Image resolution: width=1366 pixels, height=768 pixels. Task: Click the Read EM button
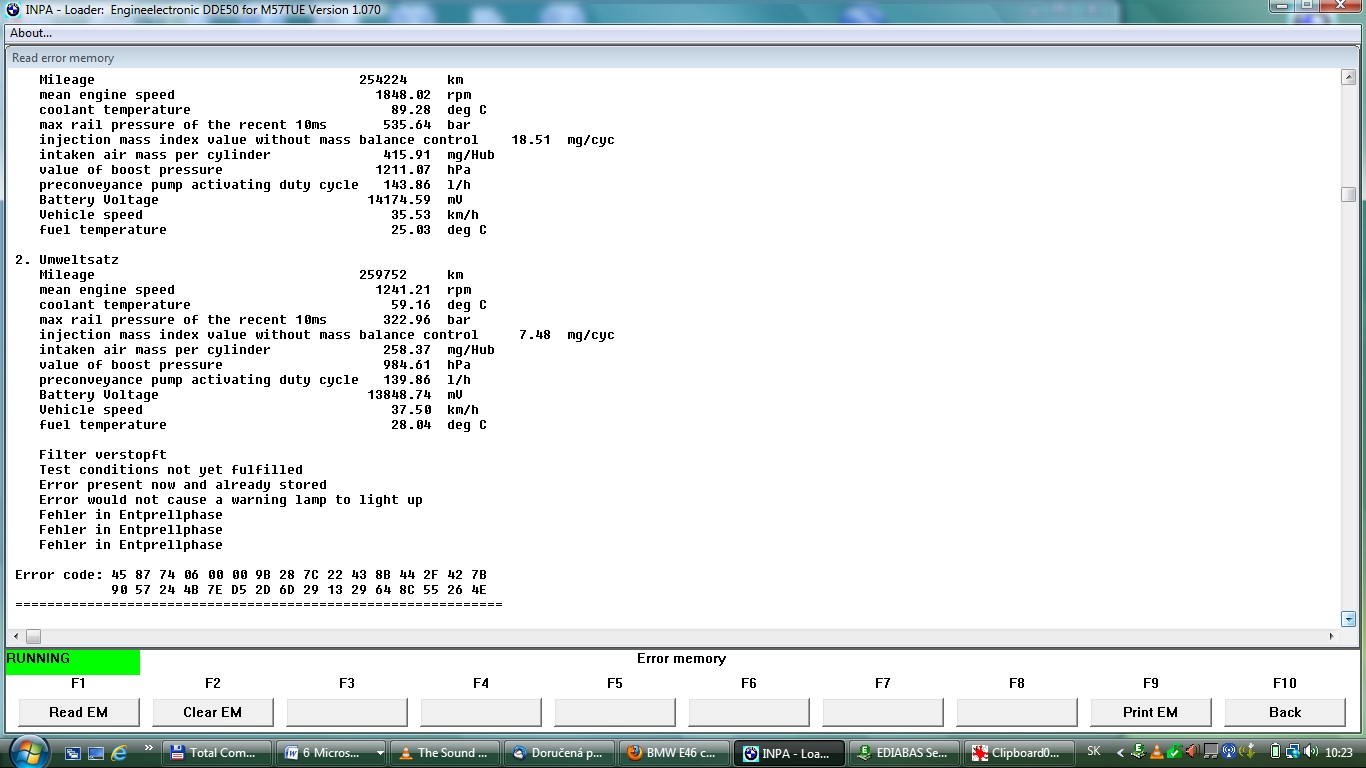[x=78, y=712]
